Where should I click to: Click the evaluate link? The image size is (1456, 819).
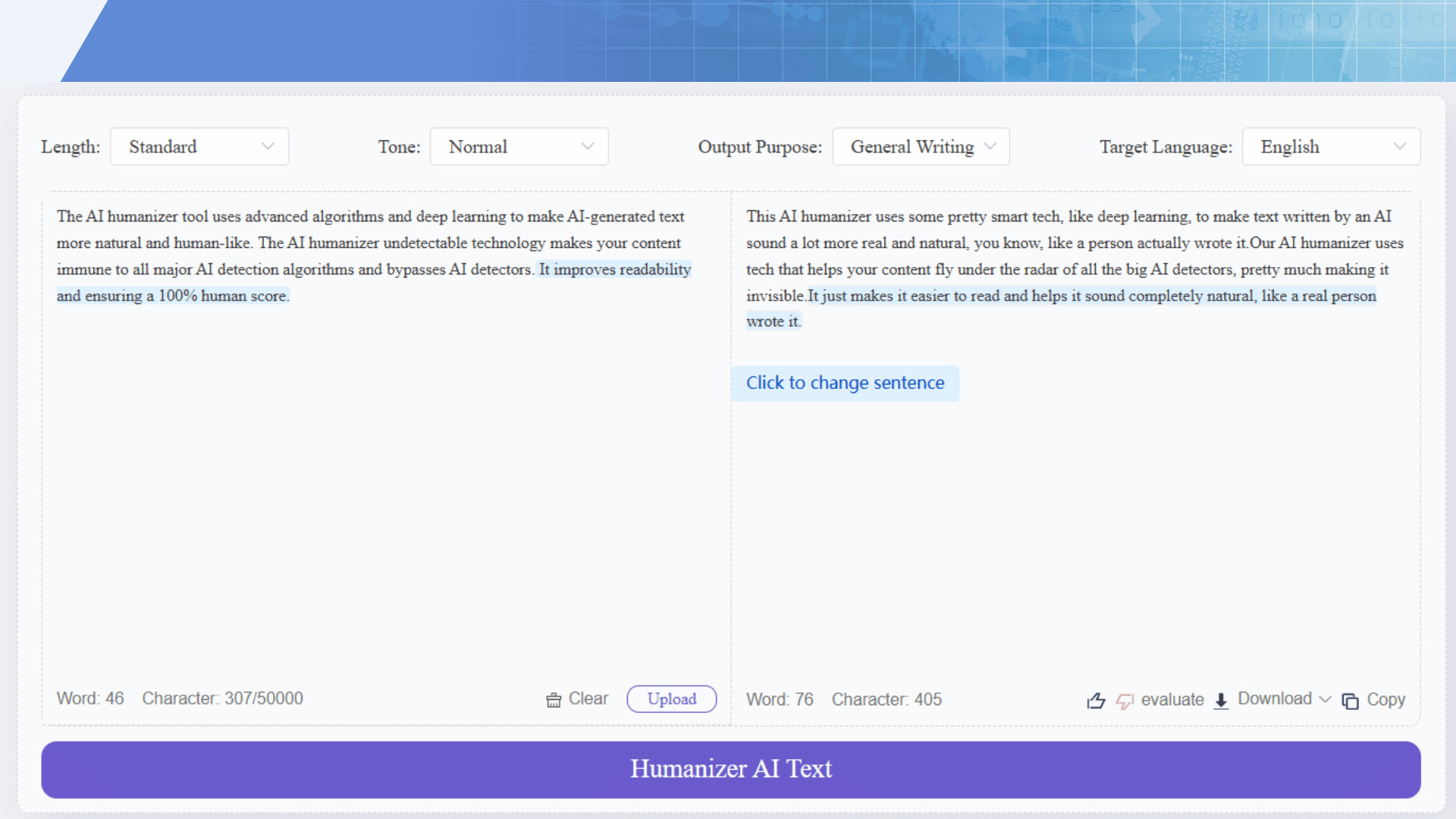[1172, 700]
